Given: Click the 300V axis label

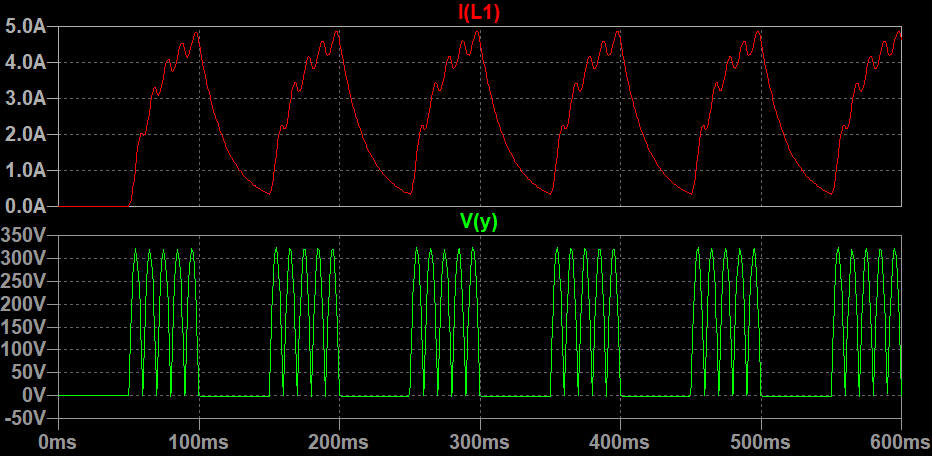Looking at the screenshot, I should pos(24,259).
